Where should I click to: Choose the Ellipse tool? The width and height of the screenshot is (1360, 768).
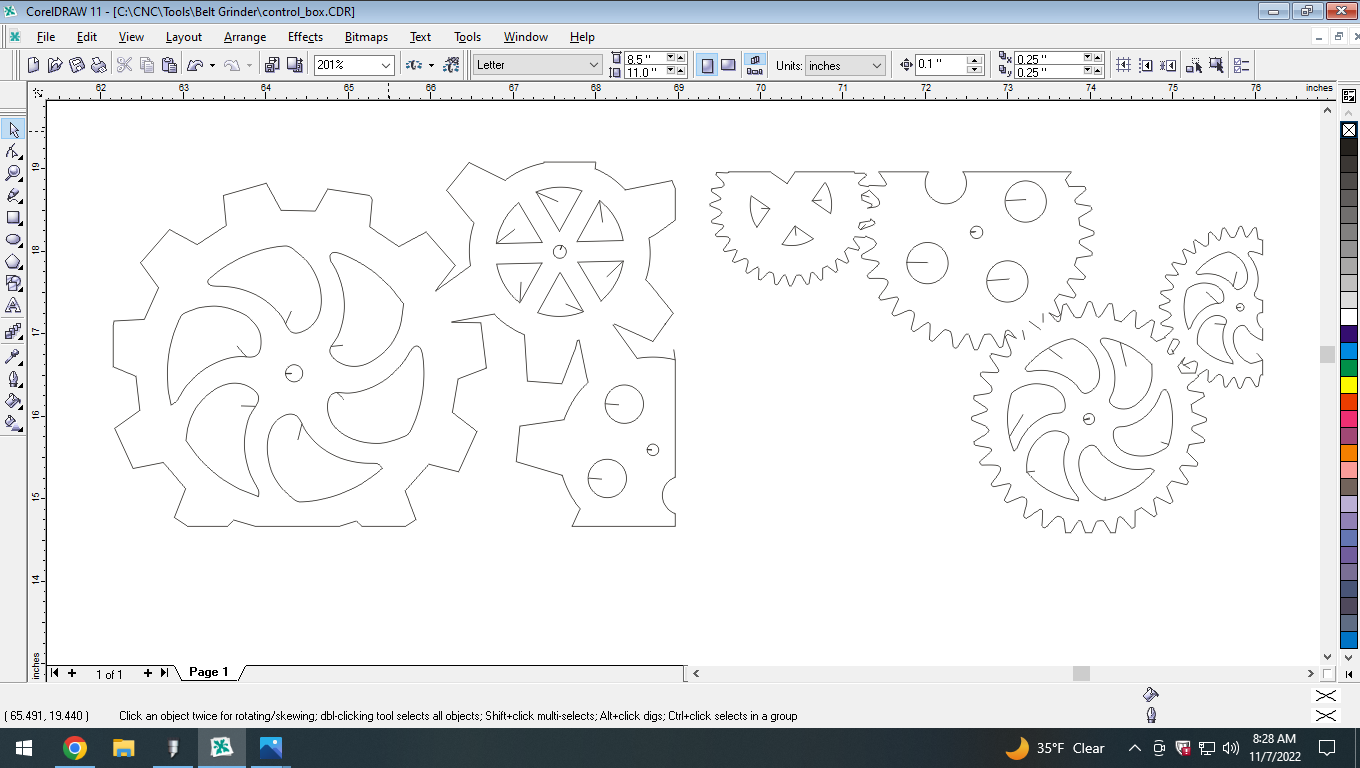point(13,240)
